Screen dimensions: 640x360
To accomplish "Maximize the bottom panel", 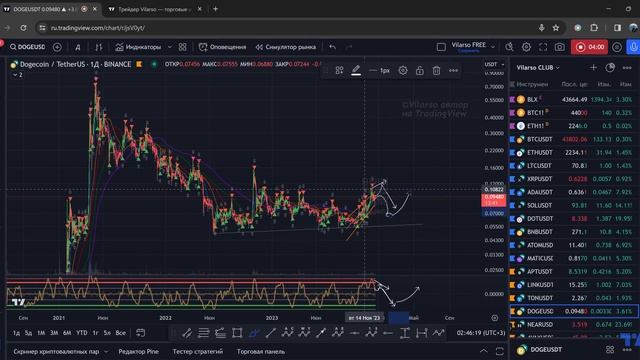I will (x=500, y=351).
